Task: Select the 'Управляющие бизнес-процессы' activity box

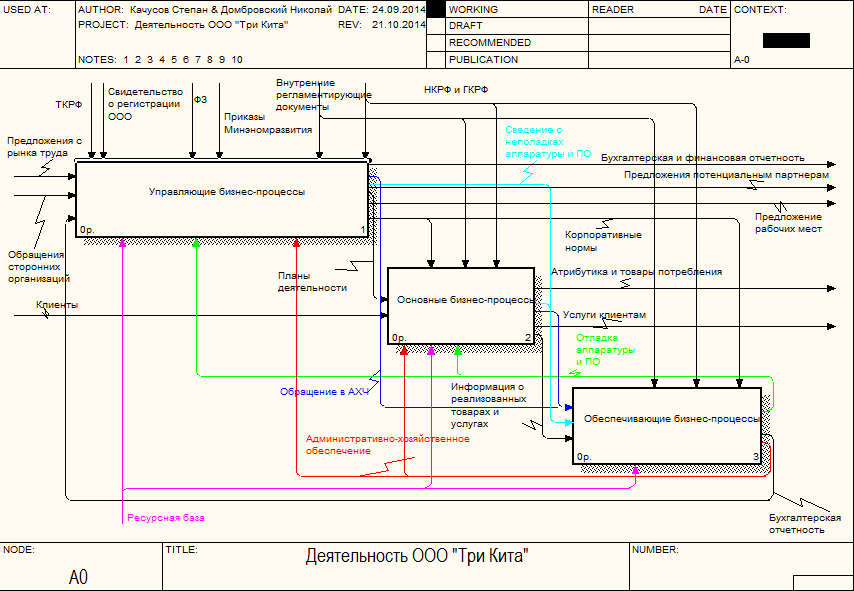Action: 222,199
